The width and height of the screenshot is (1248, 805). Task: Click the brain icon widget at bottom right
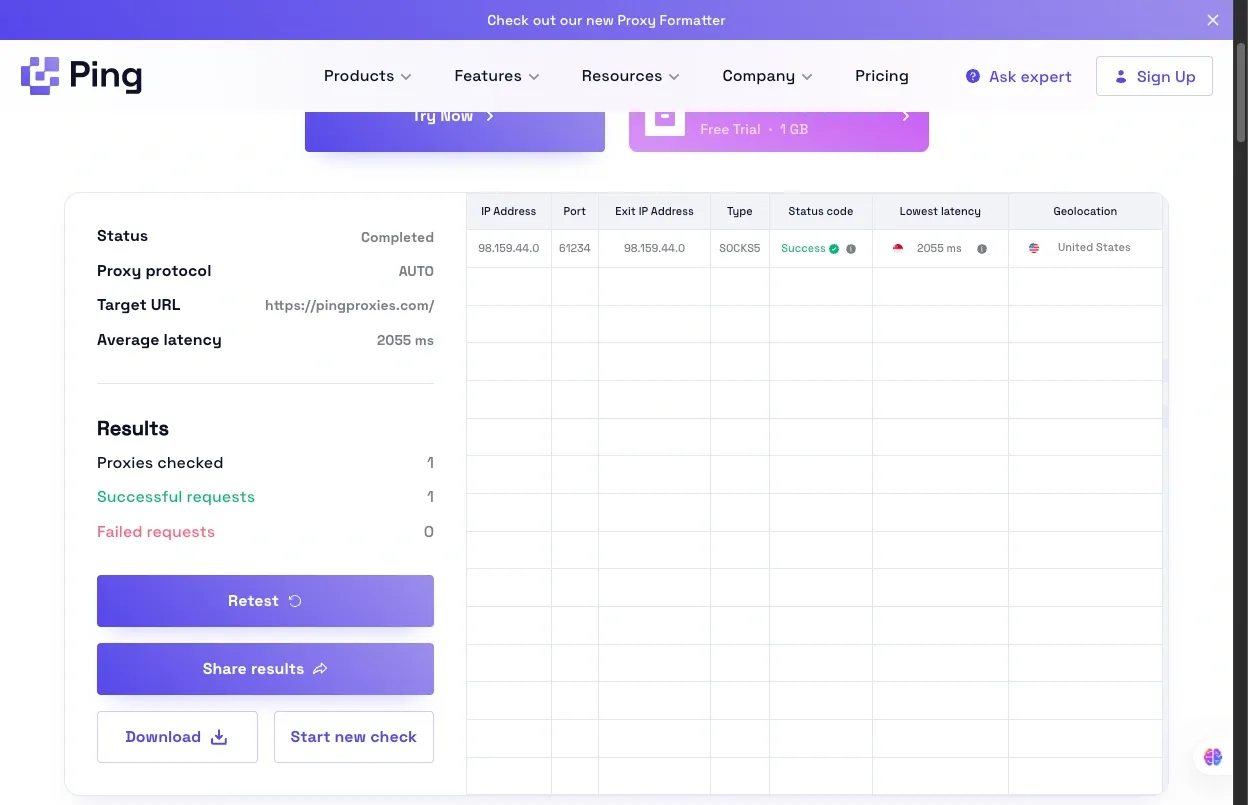(x=1213, y=757)
